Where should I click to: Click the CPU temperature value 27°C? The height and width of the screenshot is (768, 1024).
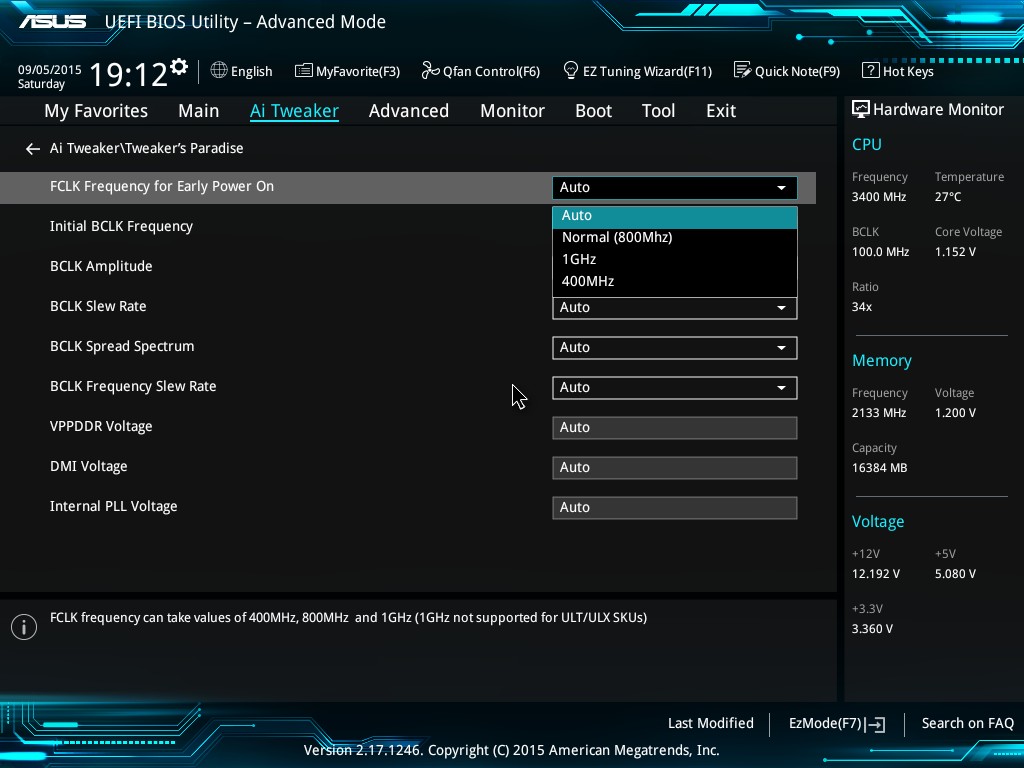(948, 197)
